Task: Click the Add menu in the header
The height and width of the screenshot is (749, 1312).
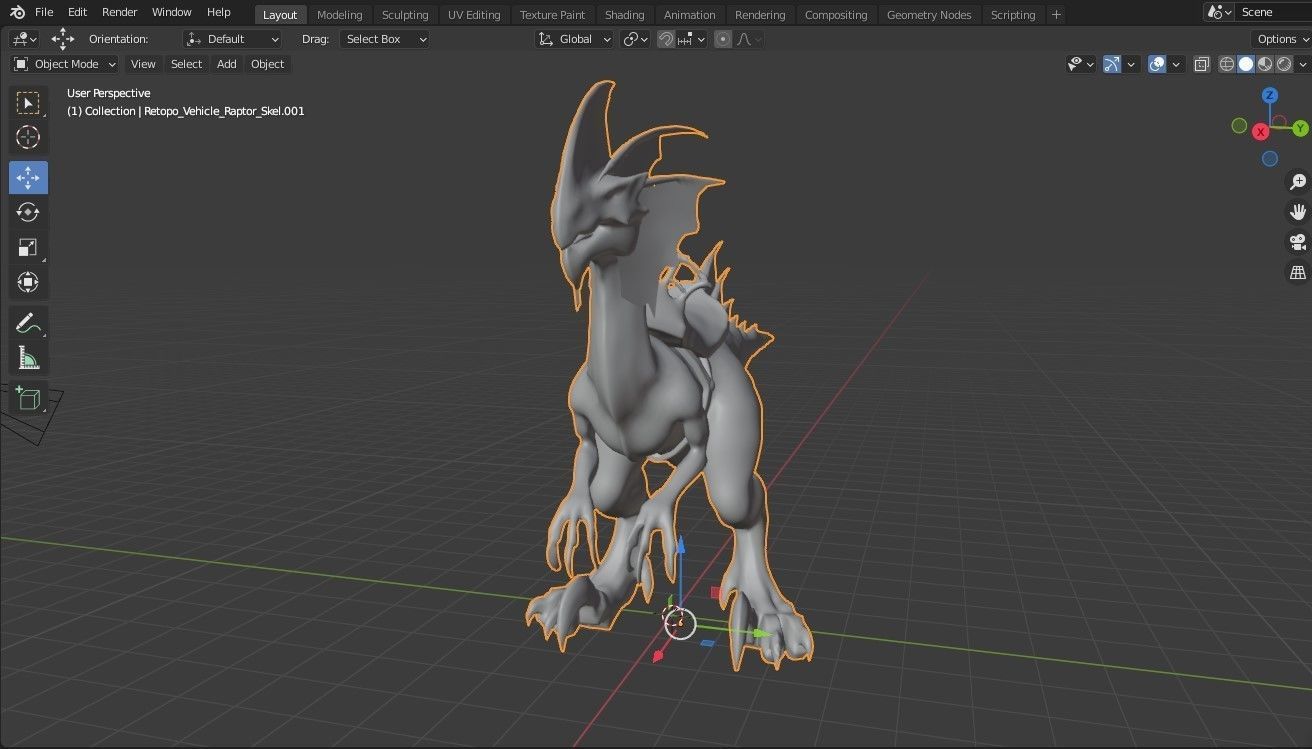Action: pyautogui.click(x=226, y=64)
